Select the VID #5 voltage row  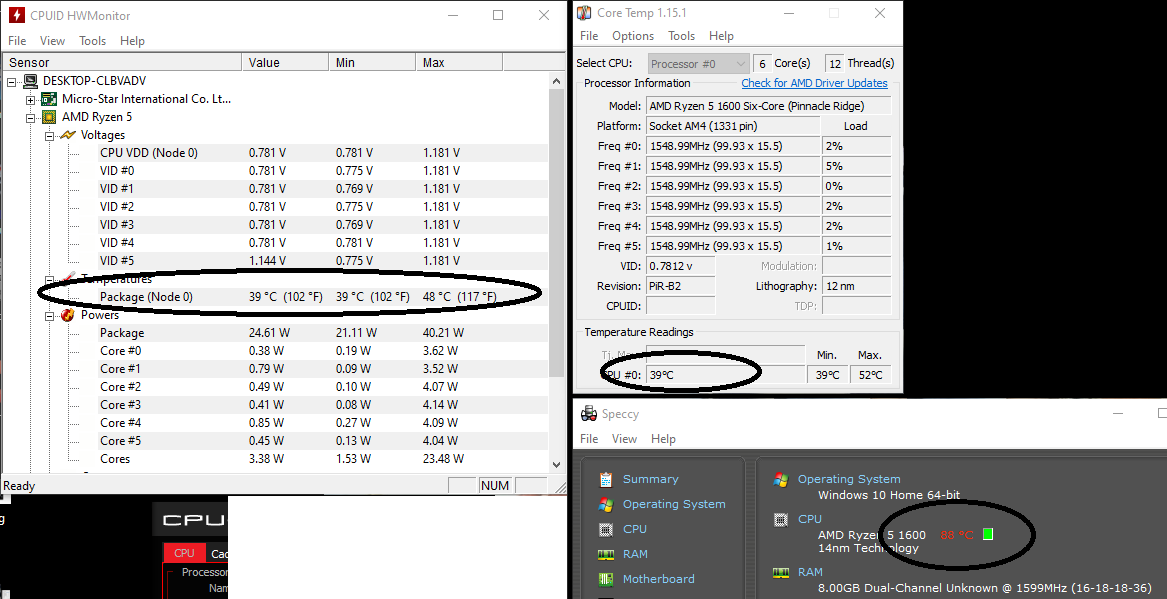click(x=323, y=261)
